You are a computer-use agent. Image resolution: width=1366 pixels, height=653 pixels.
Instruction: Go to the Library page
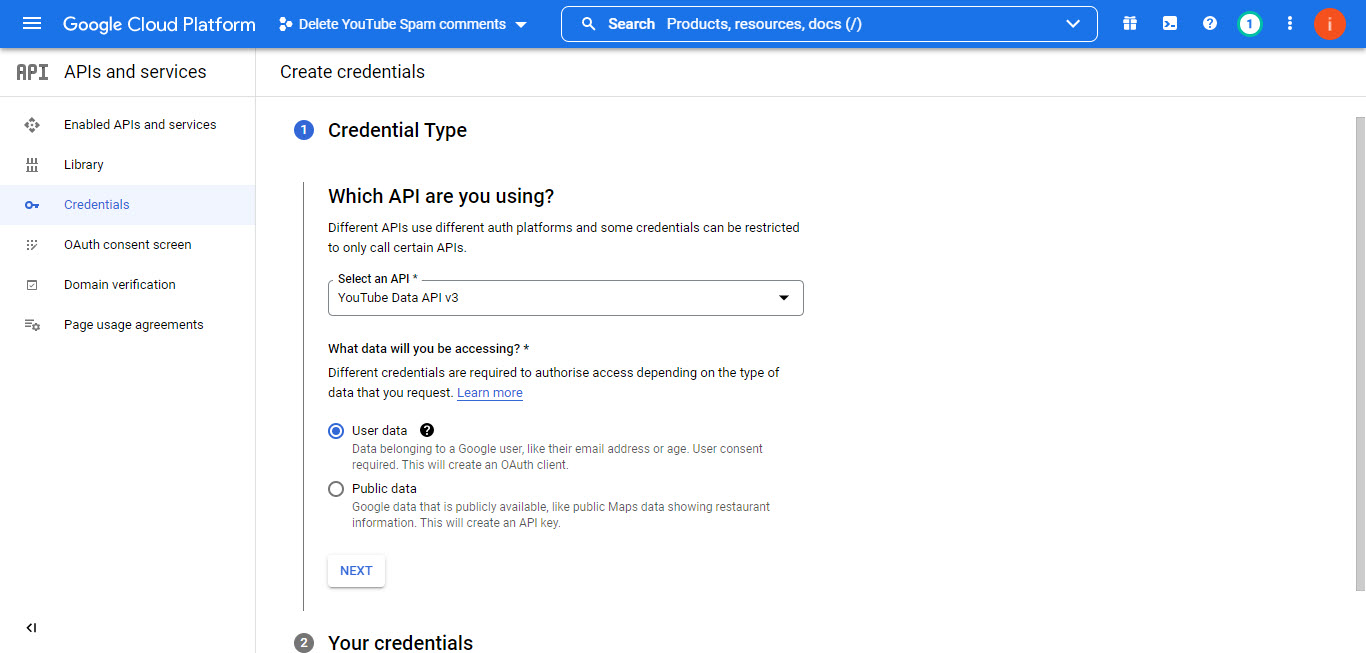coord(127,165)
